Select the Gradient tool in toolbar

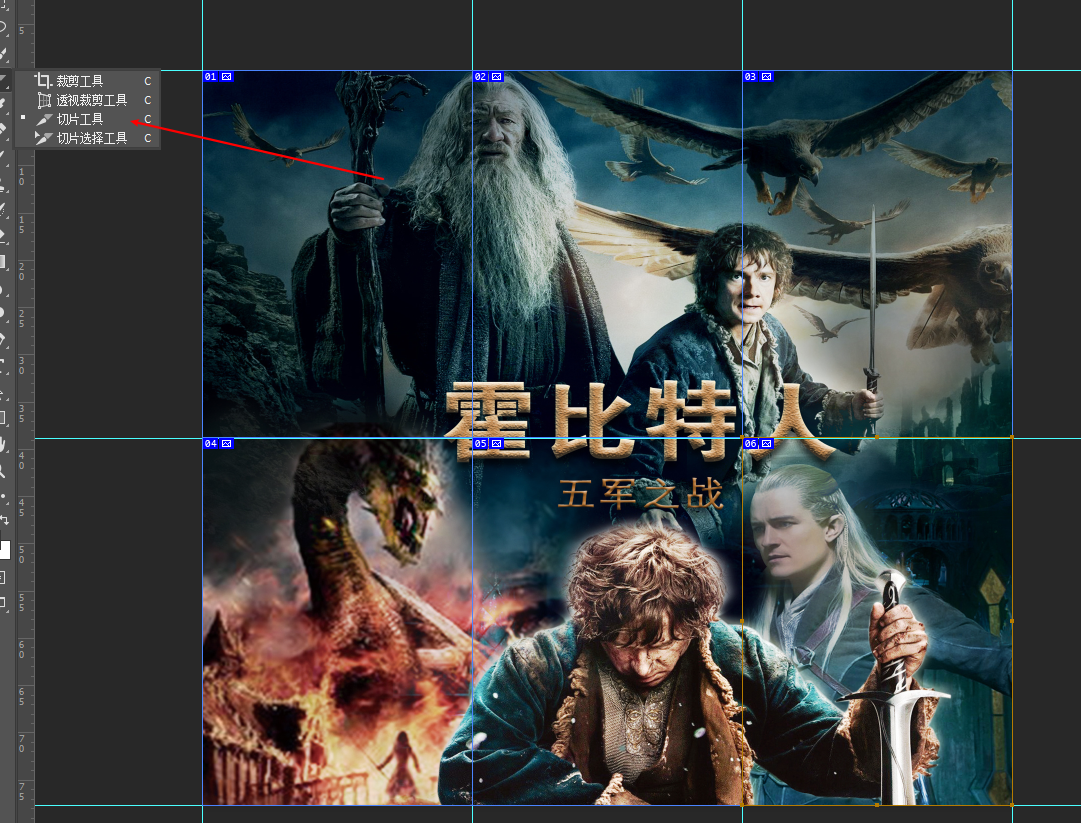point(3,261)
